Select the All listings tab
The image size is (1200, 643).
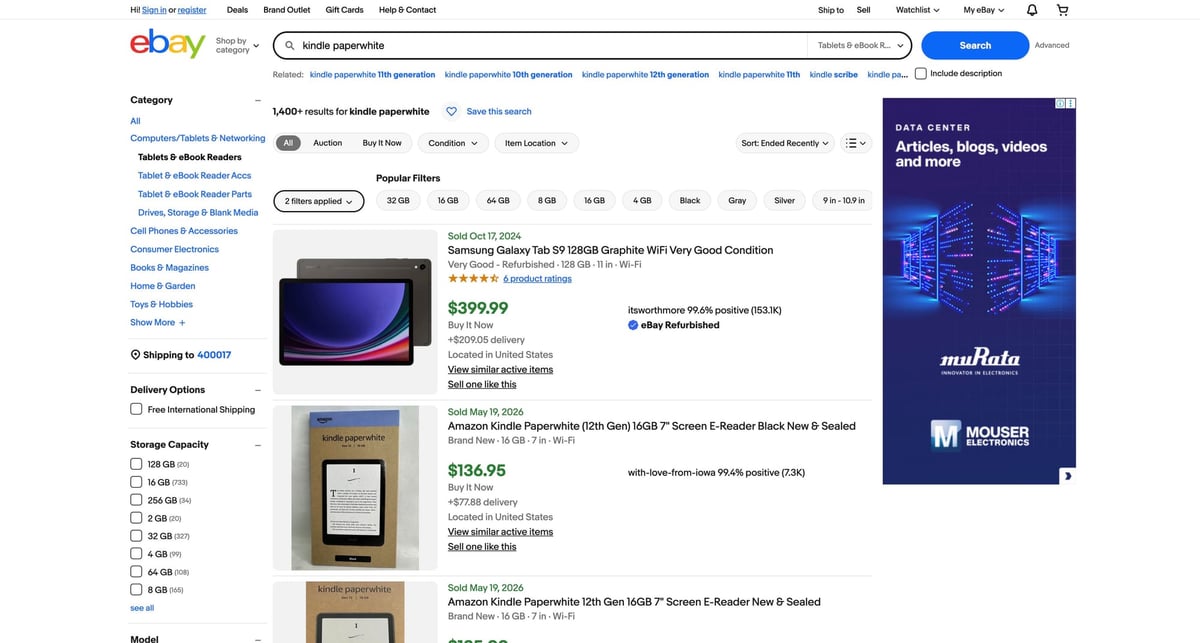[x=288, y=143]
